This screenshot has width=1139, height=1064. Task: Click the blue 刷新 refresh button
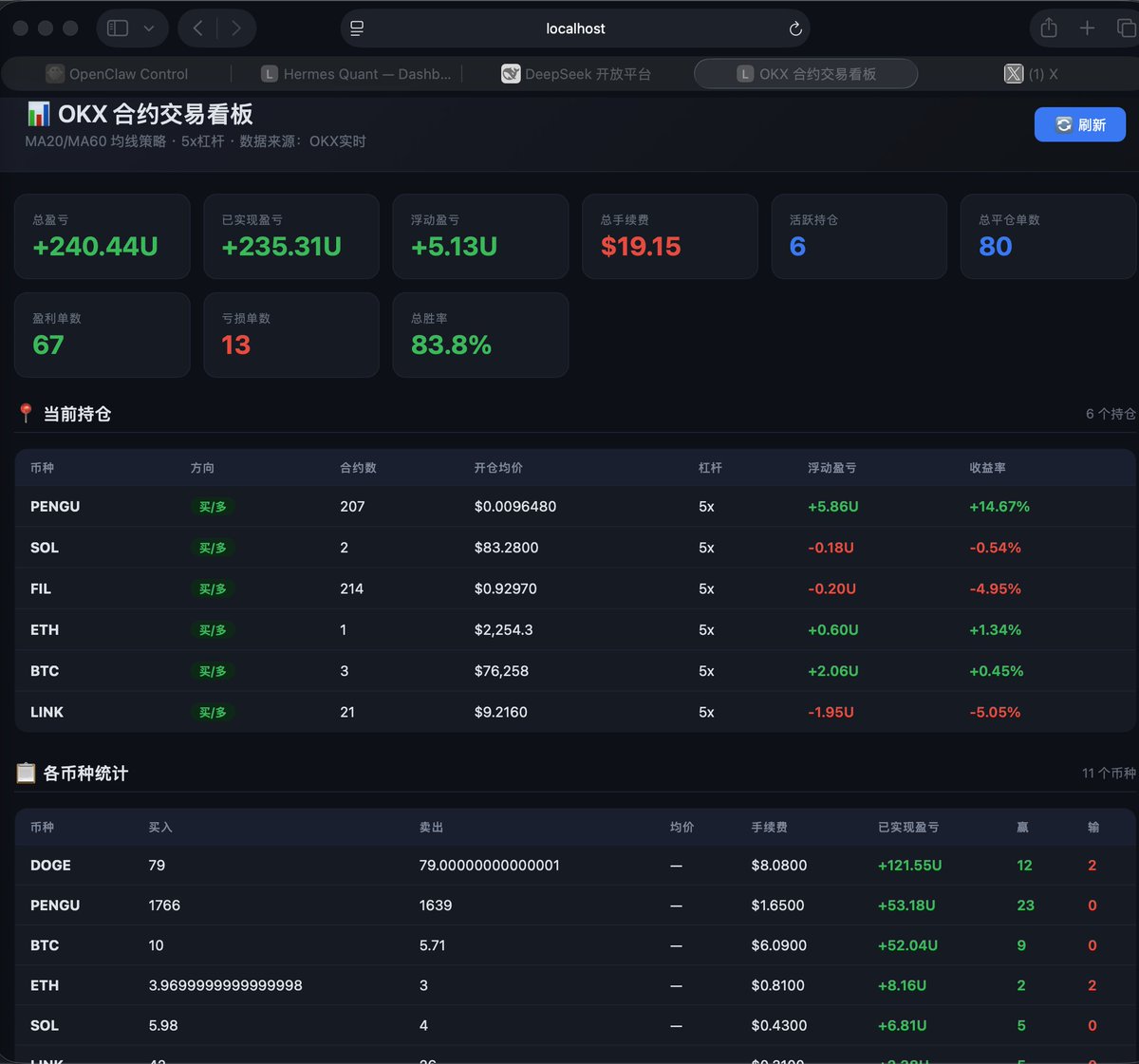click(x=1080, y=124)
